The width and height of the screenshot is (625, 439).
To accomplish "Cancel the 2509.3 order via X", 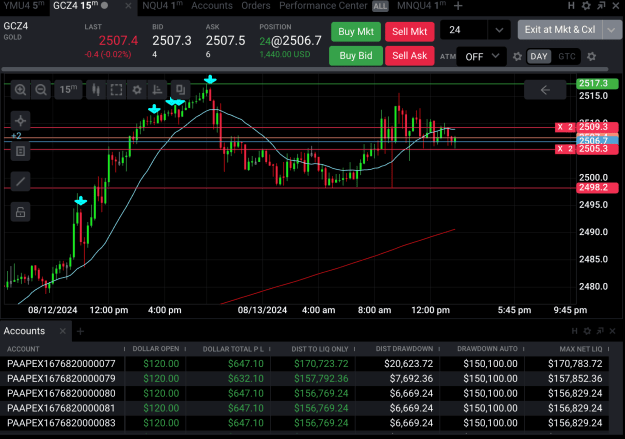I will pos(560,127).
